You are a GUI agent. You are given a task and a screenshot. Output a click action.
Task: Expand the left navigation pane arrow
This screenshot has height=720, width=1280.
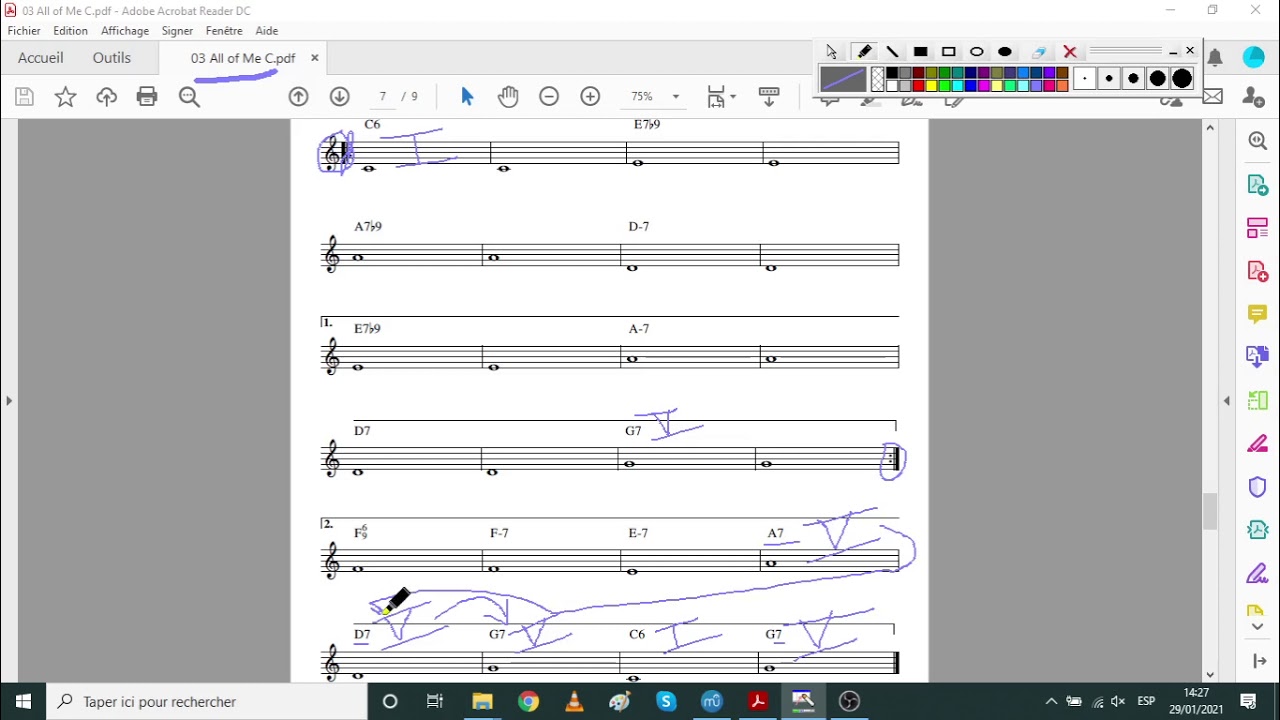(9, 401)
